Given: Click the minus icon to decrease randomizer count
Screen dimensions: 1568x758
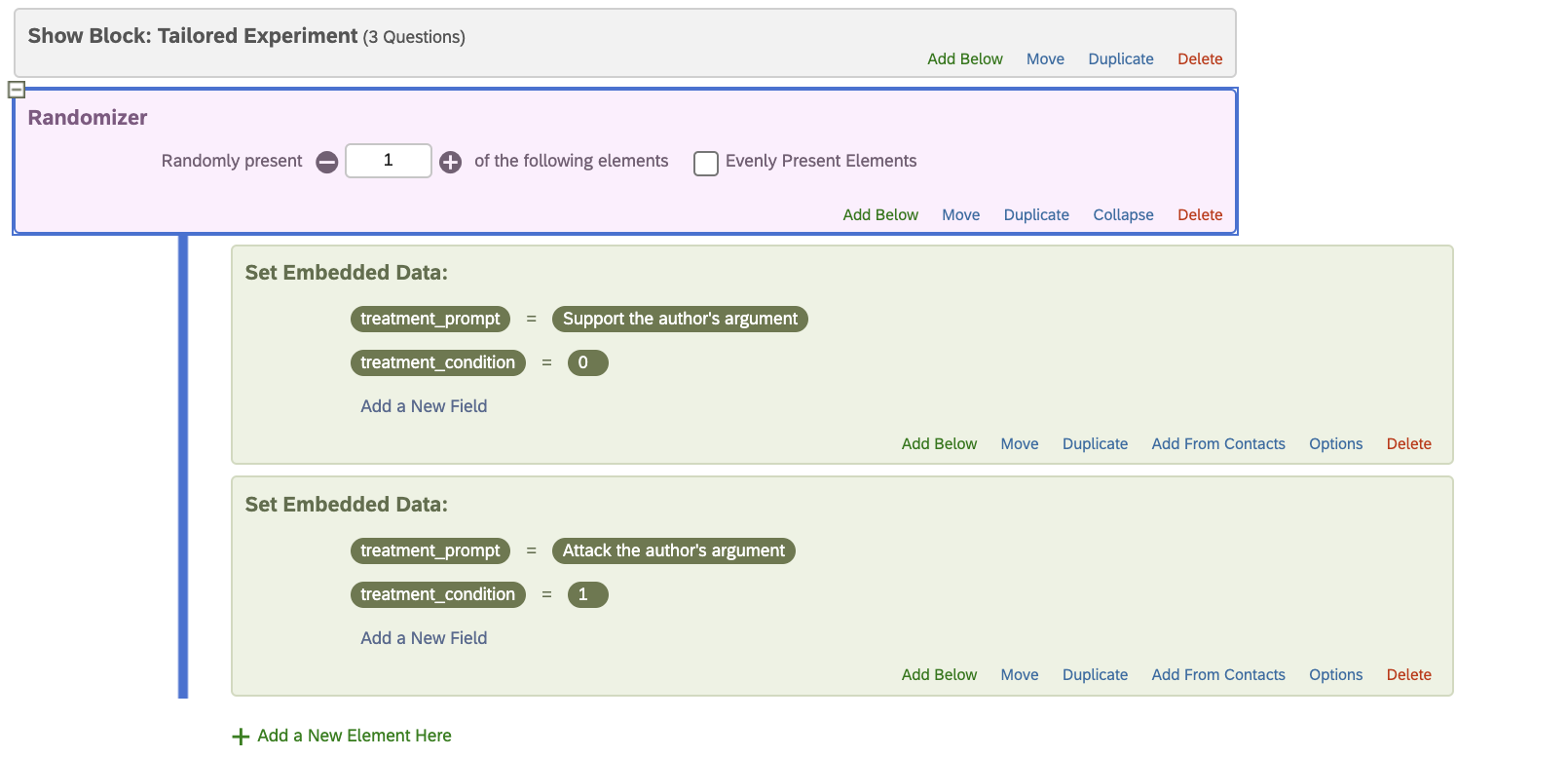Looking at the screenshot, I should point(327,162).
